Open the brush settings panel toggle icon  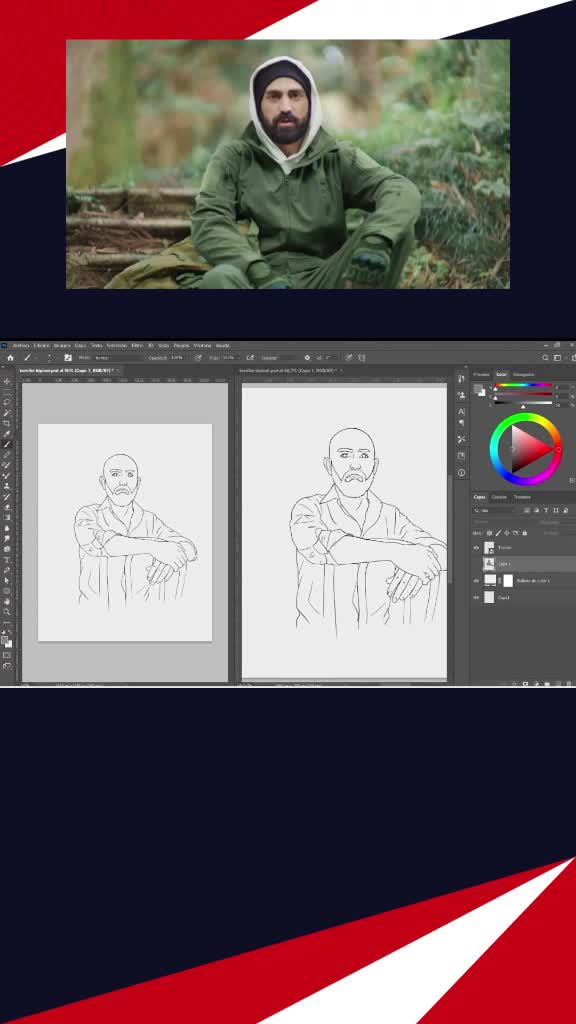click(x=68, y=358)
